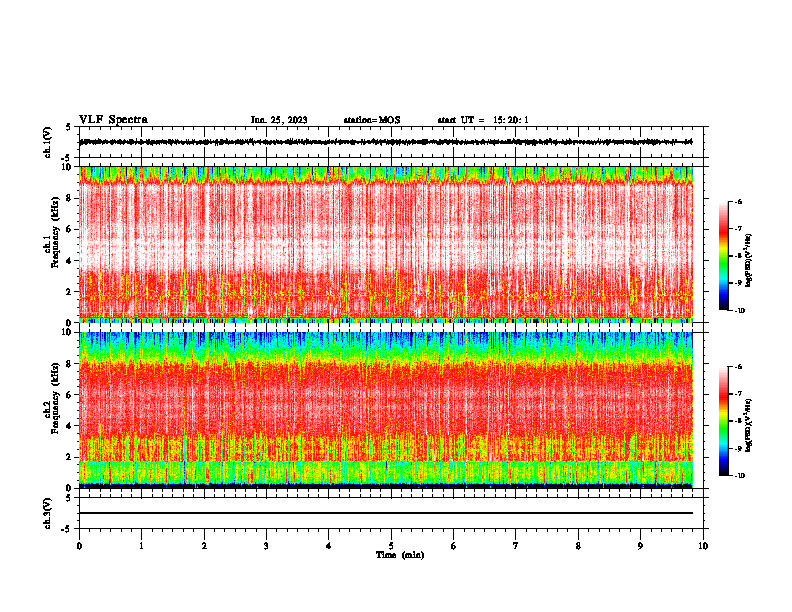Click the "4" tick on ch.1 frequency axis
The height and width of the screenshot is (612, 792).
click(x=70, y=261)
